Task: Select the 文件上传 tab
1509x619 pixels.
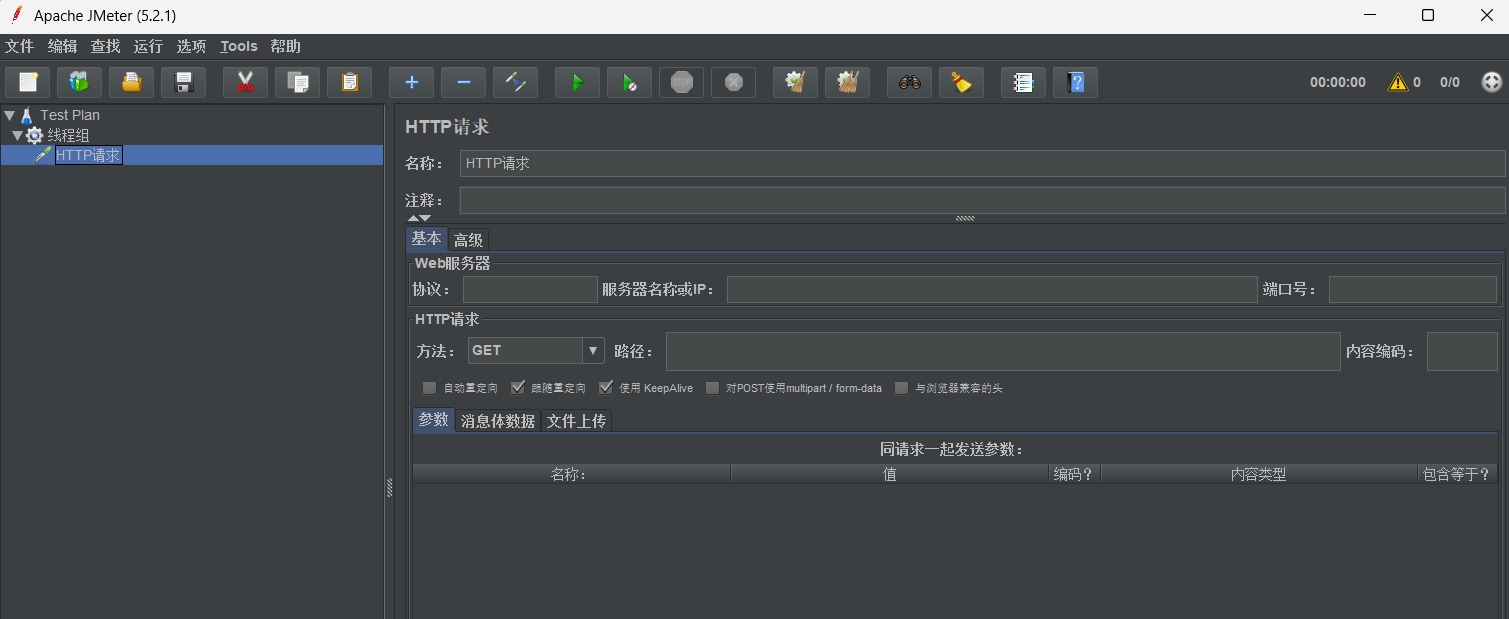Action: click(x=576, y=421)
